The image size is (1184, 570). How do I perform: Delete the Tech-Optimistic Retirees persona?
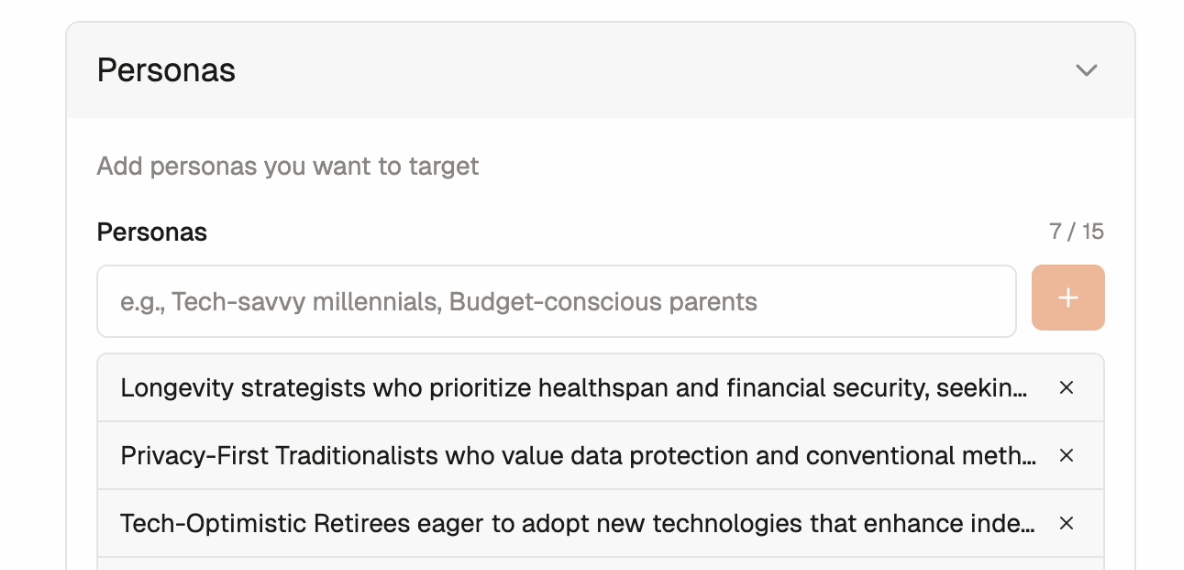(1066, 523)
